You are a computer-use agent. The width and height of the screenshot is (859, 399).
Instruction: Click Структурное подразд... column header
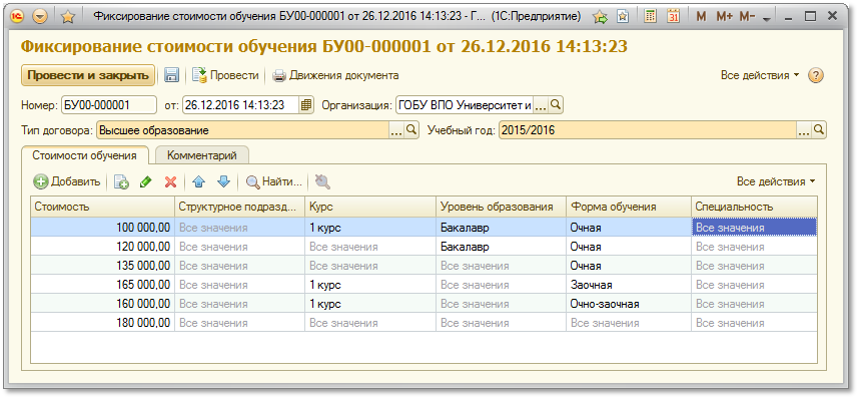pyautogui.click(x=239, y=207)
